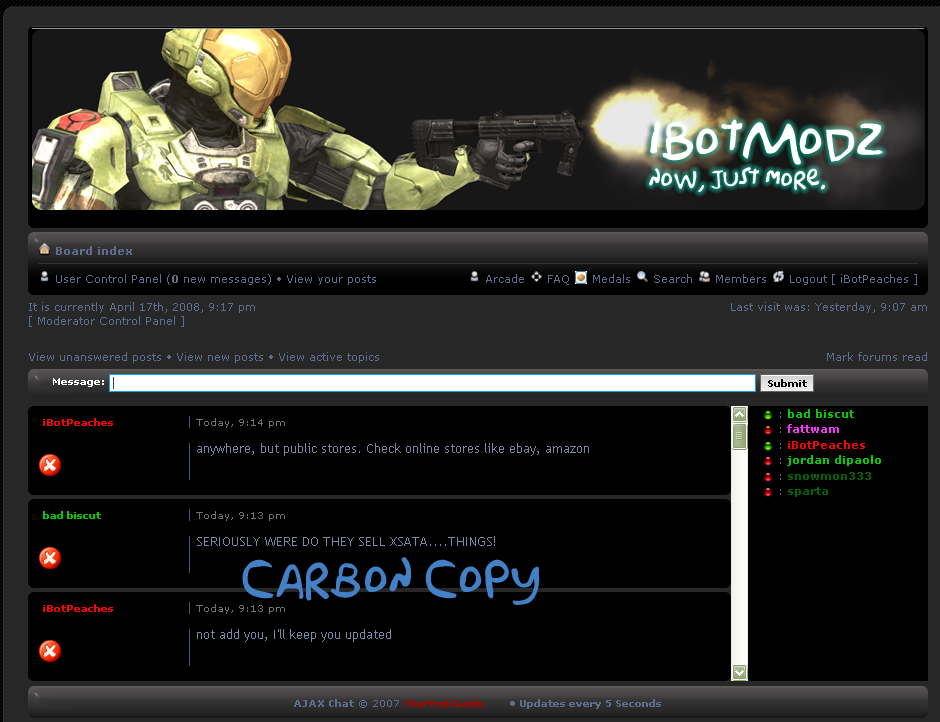Select bad biscut in online users list
This screenshot has height=722, width=940.
(820, 414)
